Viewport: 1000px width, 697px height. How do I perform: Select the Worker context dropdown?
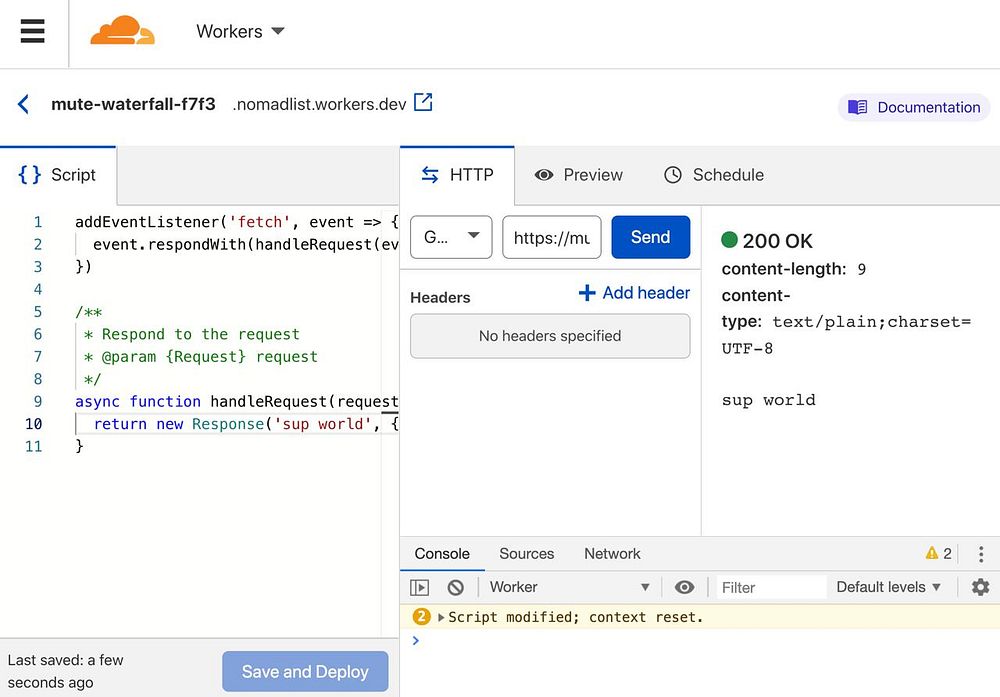click(569, 587)
